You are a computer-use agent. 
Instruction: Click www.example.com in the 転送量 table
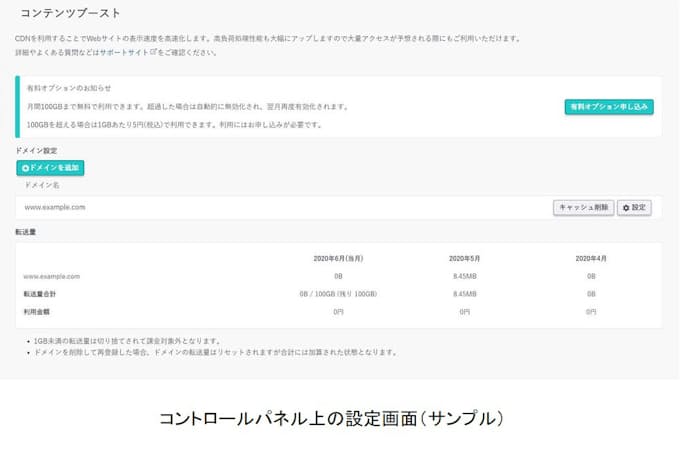tap(52, 276)
